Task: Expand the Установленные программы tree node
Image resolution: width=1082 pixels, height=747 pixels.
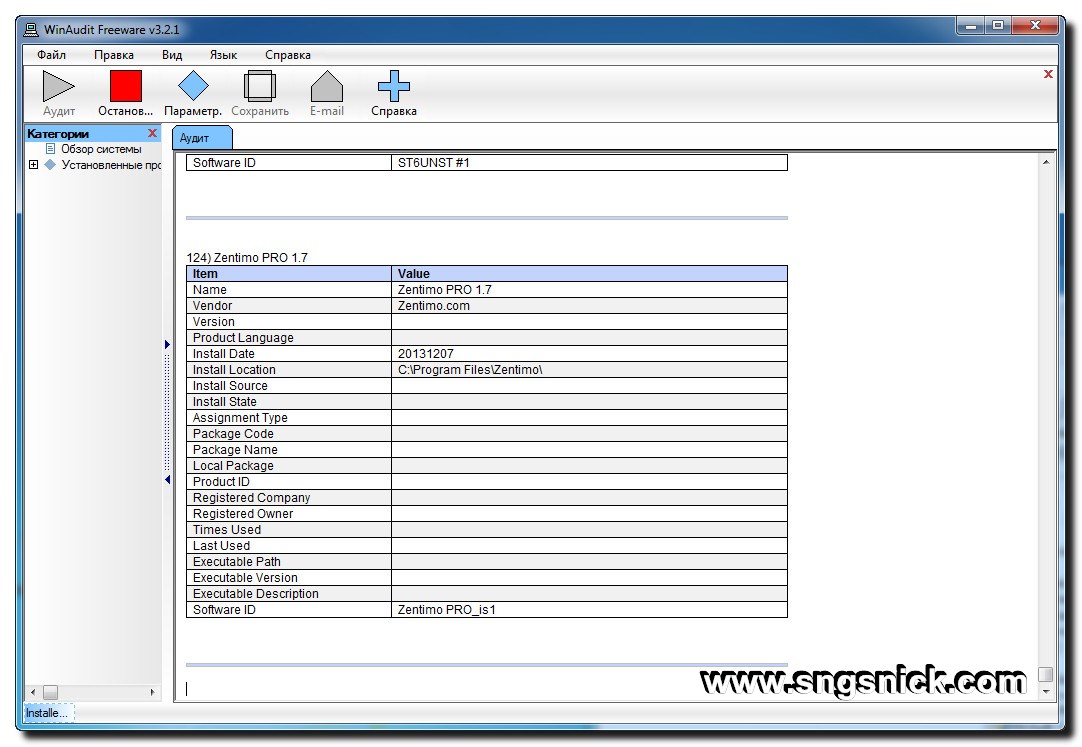Action: [x=32, y=165]
